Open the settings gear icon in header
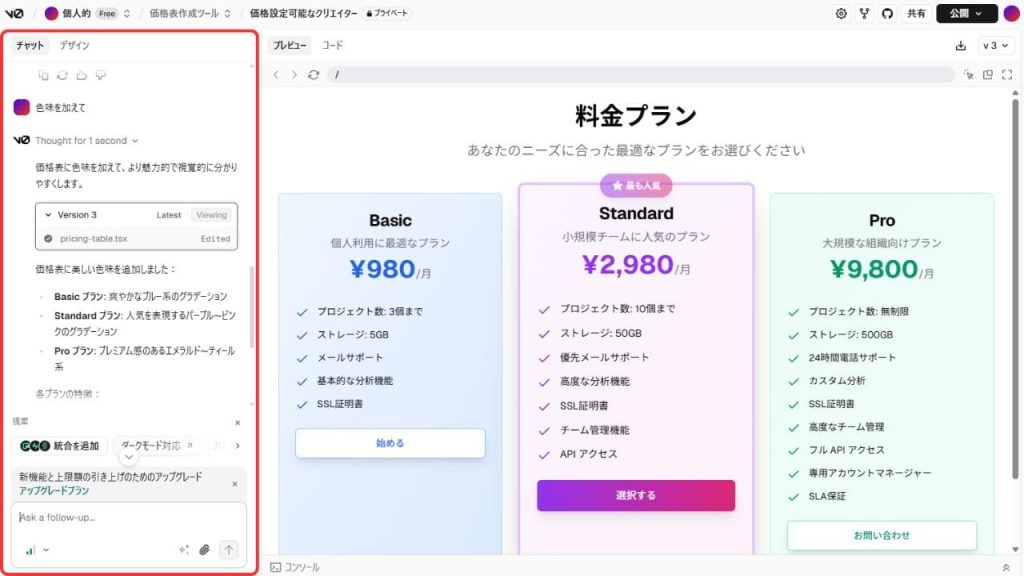Image resolution: width=1024 pixels, height=576 pixels. [x=841, y=13]
